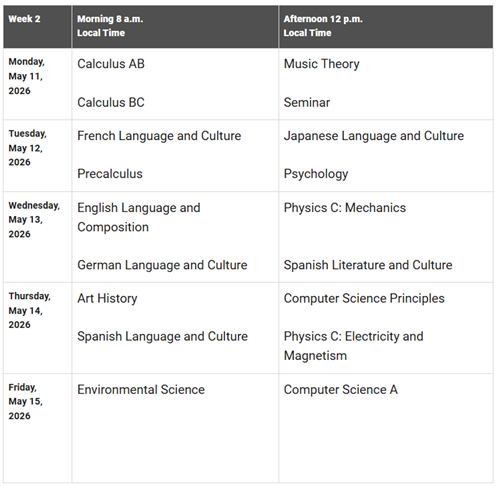Select Psychology exam entry
Screen dimensions: 500x487
point(316,174)
